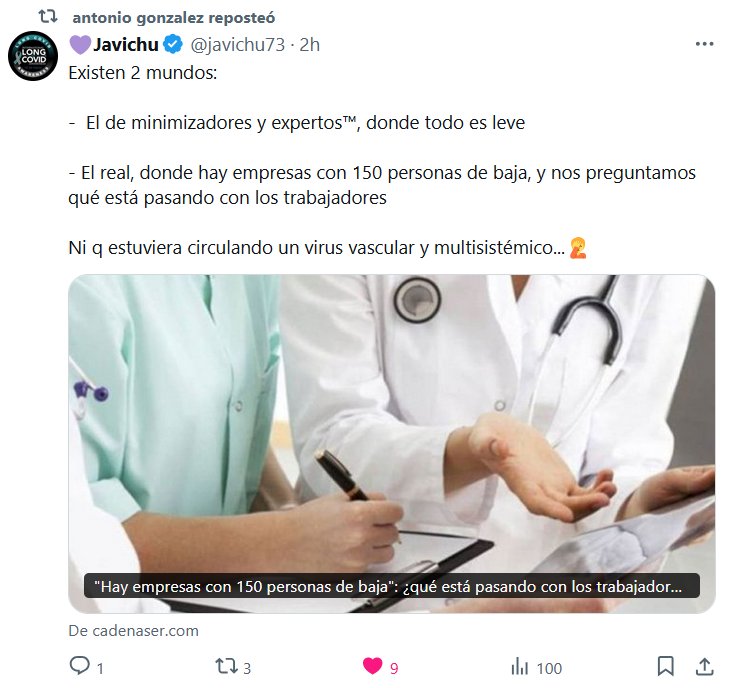The height and width of the screenshot is (688, 730).
Task: Click the view count number 100
Action: point(549,668)
